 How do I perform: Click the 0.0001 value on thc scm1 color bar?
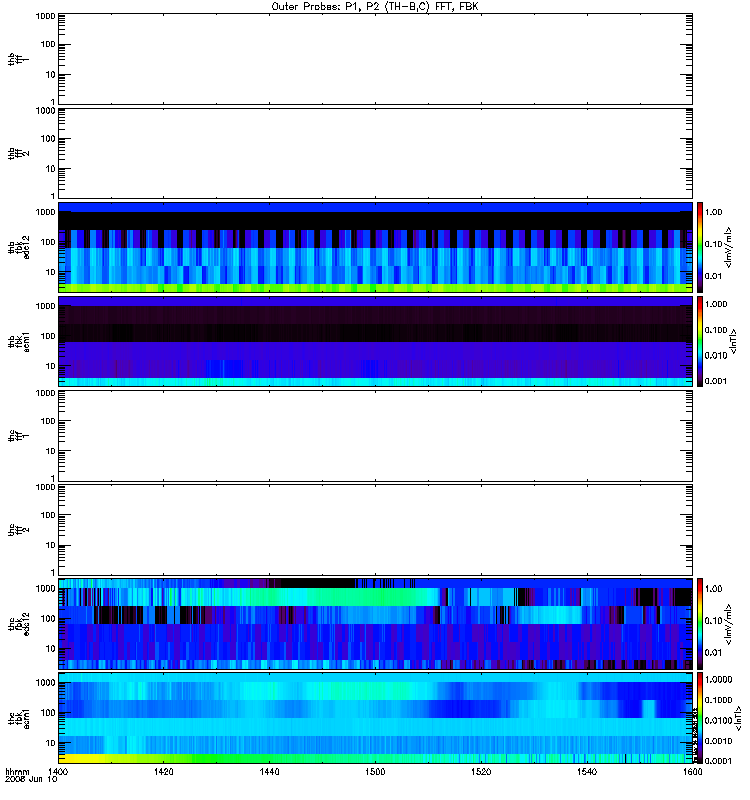tap(718, 761)
